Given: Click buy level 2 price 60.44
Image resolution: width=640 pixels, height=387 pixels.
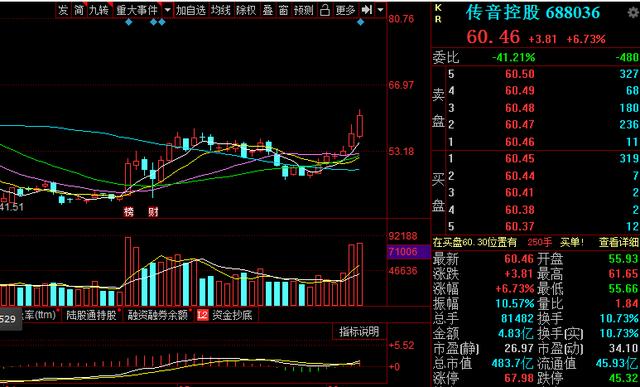Looking at the screenshot, I should point(520,176).
